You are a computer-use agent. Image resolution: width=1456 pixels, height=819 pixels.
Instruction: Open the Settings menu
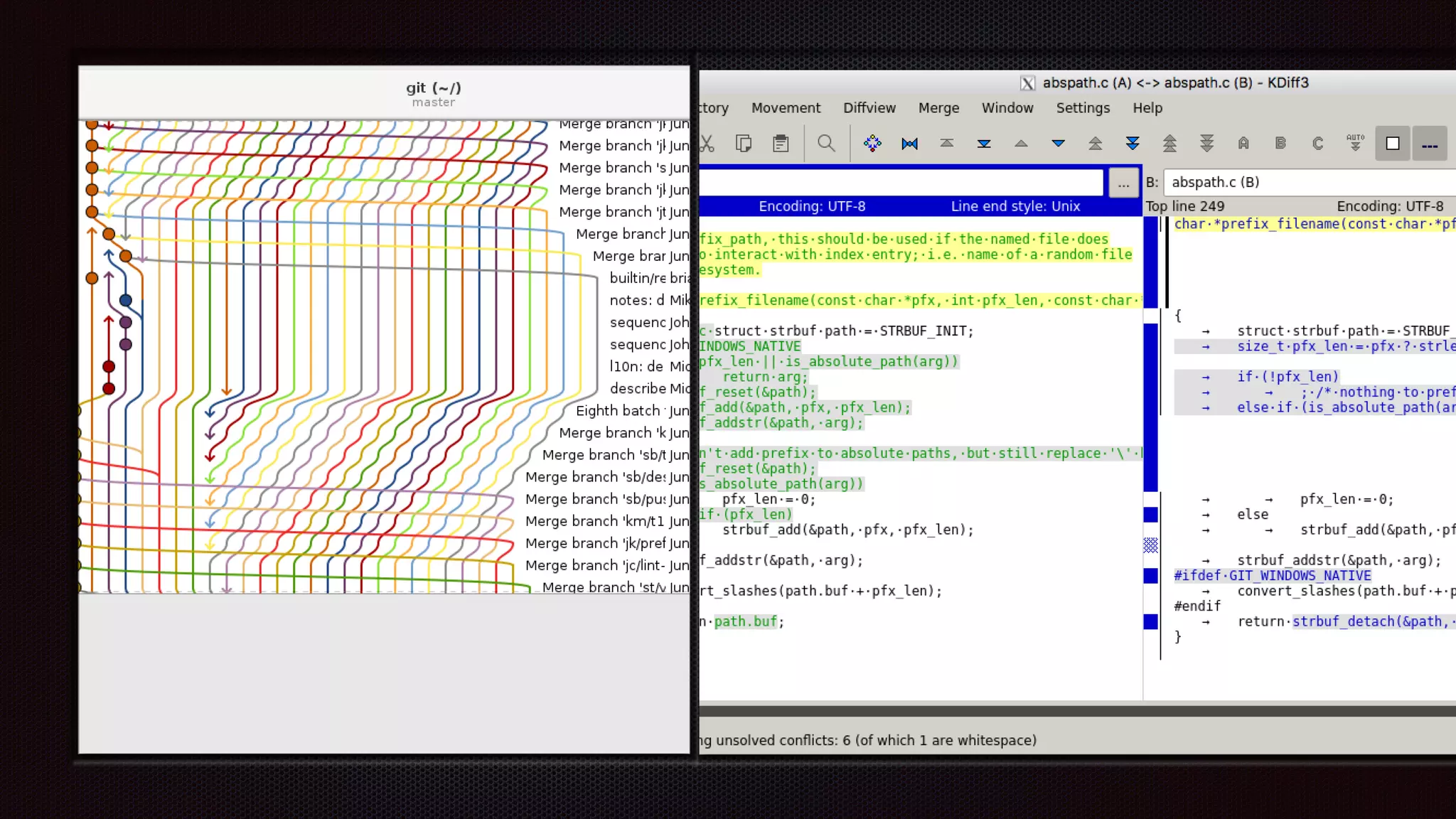(x=1083, y=108)
